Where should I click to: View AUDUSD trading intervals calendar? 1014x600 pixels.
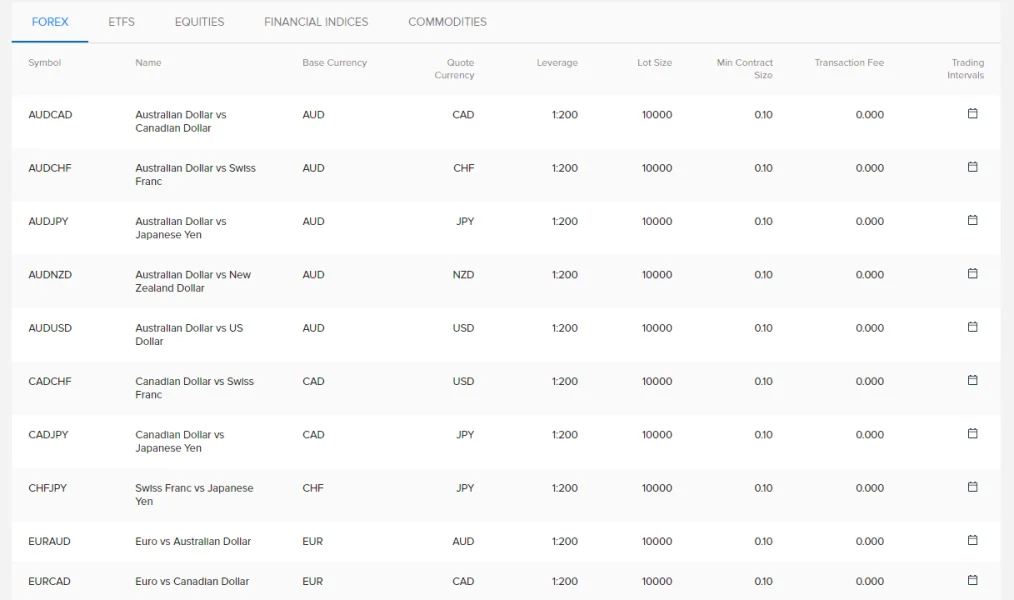tap(972, 327)
